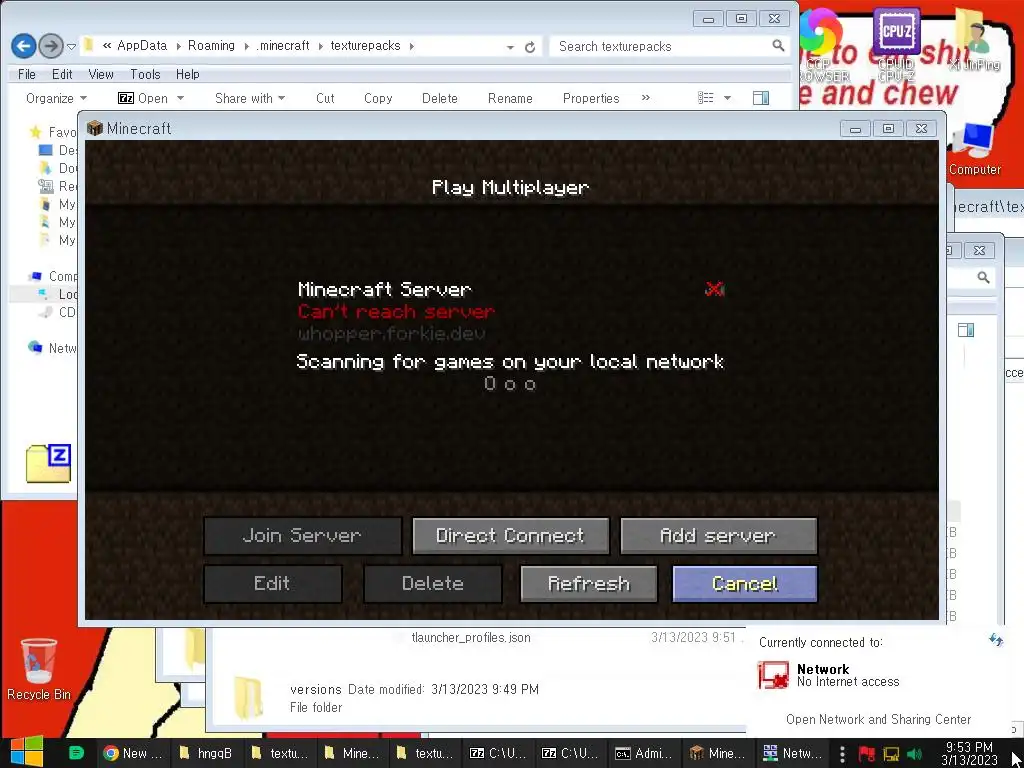Click the search magnifier icon in Explorer

click(778, 46)
